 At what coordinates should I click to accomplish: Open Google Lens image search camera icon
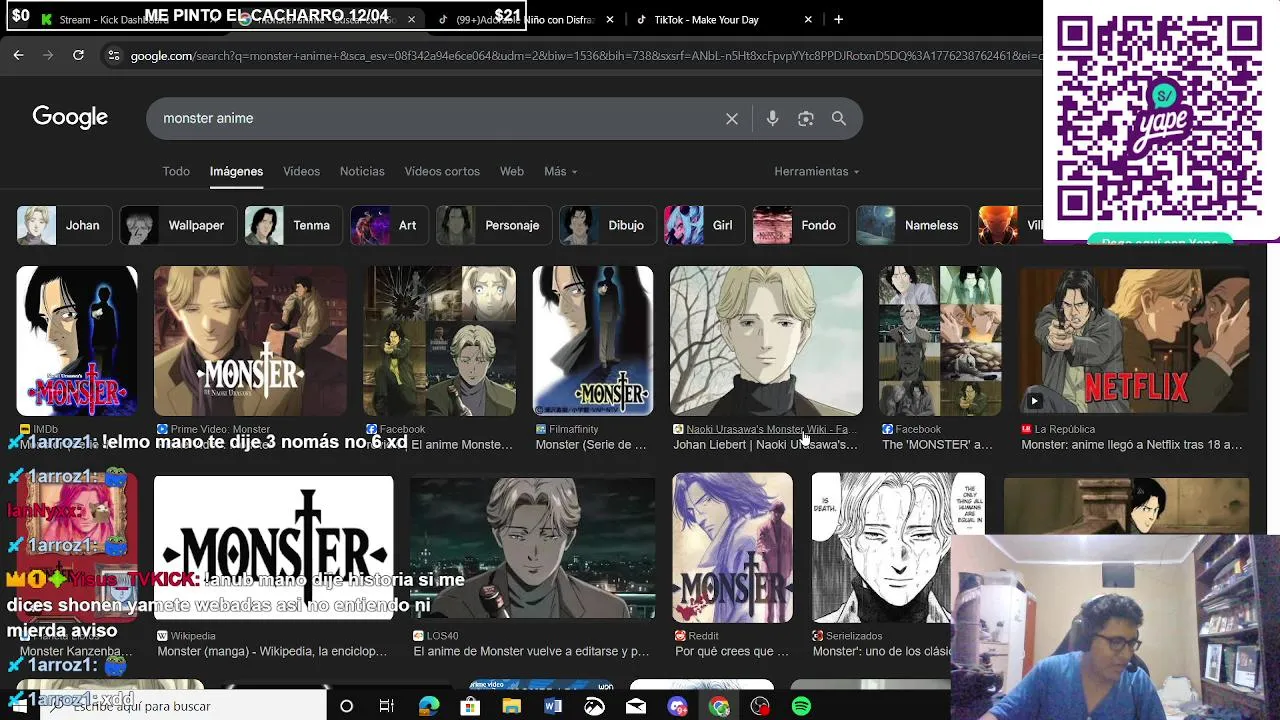[806, 119]
